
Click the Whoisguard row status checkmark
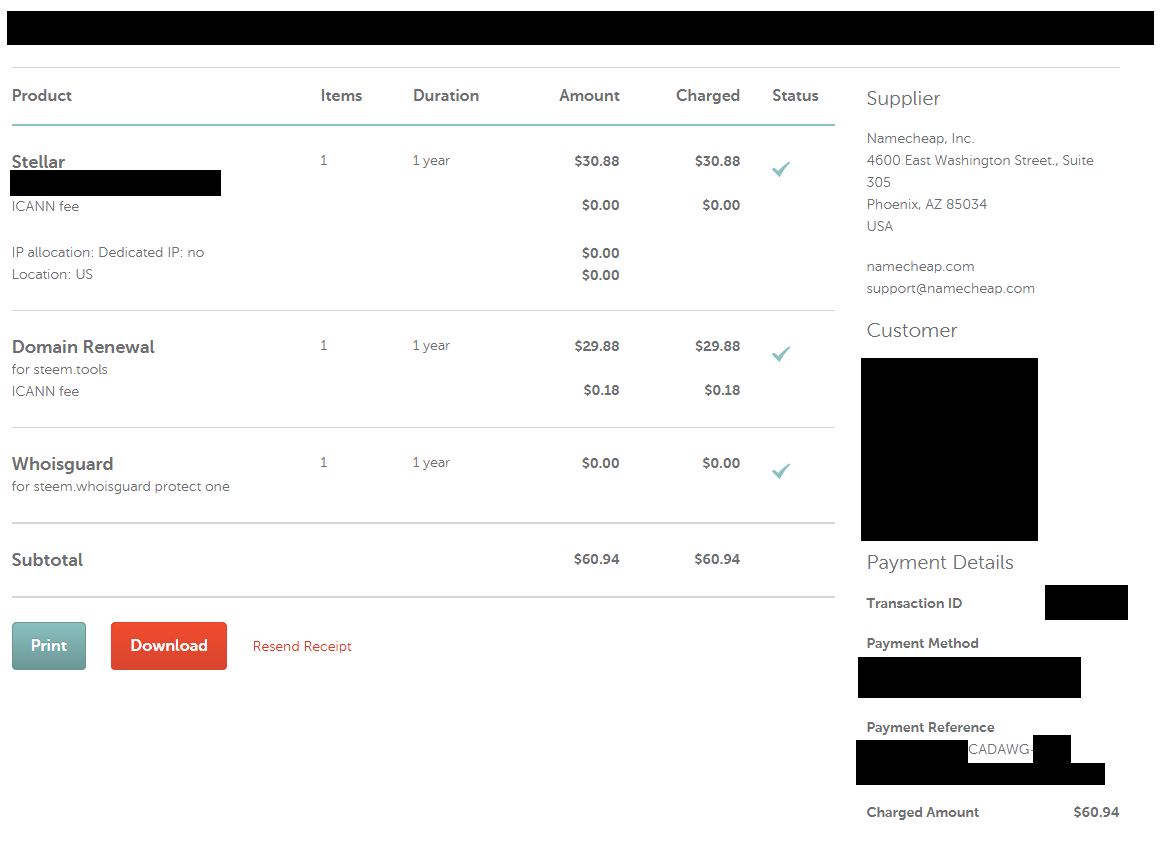[781, 470]
